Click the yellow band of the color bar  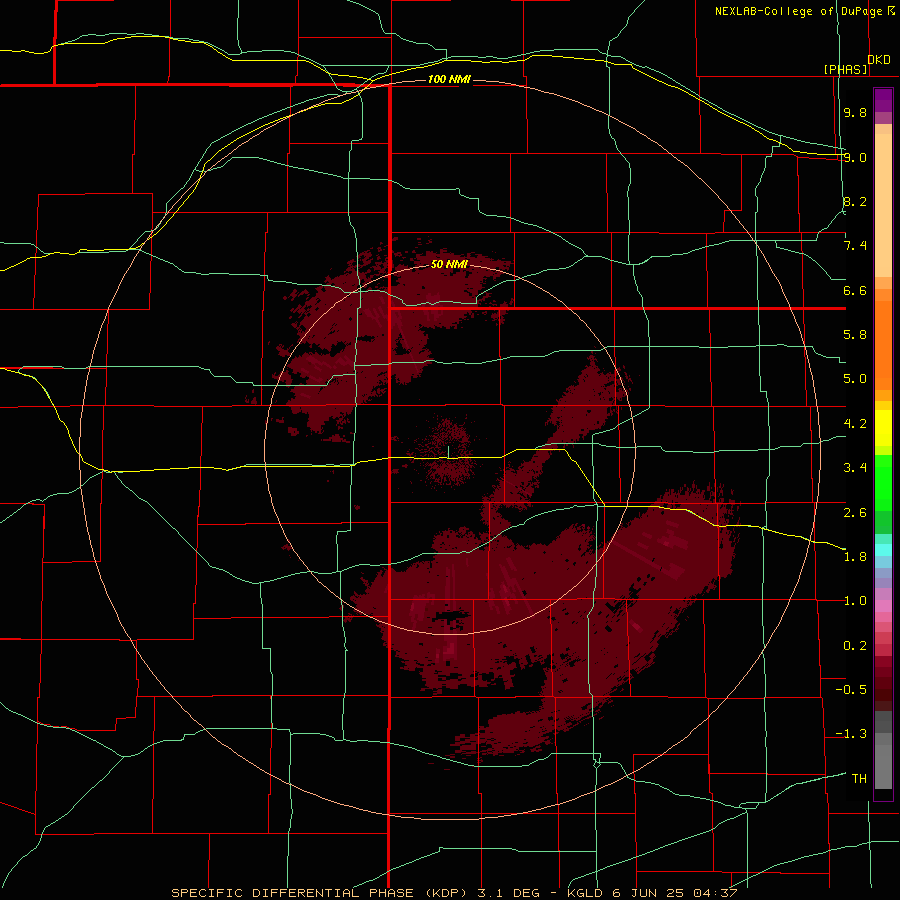[883, 428]
